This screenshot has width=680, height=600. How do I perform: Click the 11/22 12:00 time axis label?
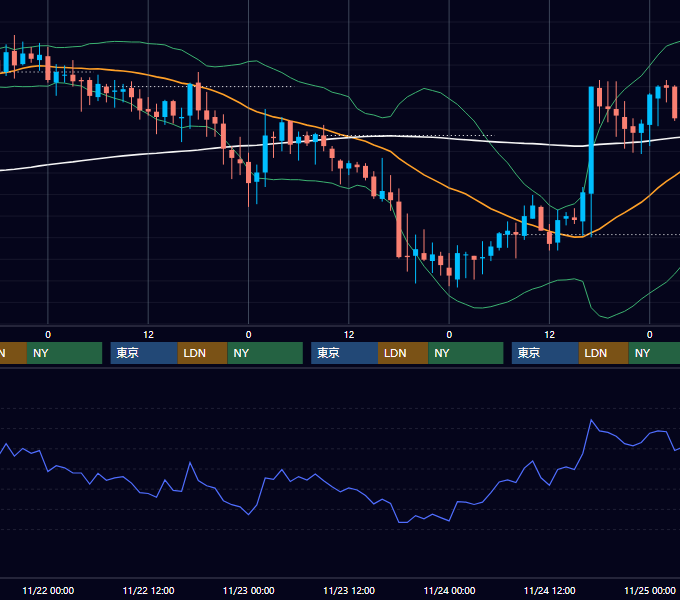point(148,590)
